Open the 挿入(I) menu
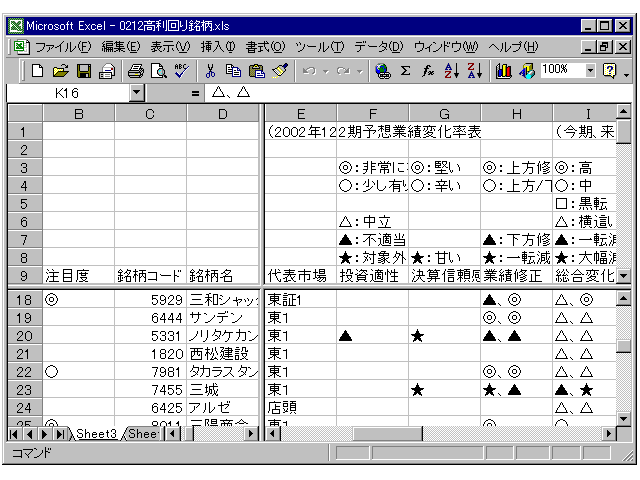 (x=218, y=47)
